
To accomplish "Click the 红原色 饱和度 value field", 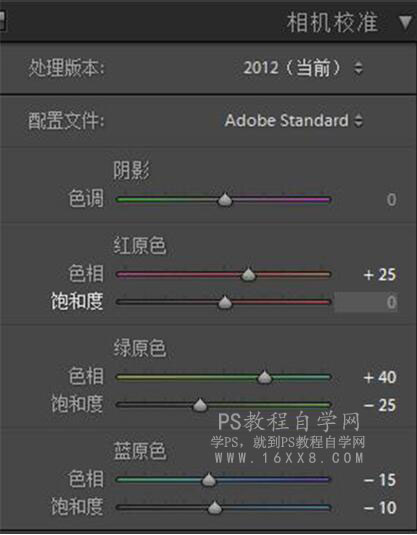I will tap(365, 302).
